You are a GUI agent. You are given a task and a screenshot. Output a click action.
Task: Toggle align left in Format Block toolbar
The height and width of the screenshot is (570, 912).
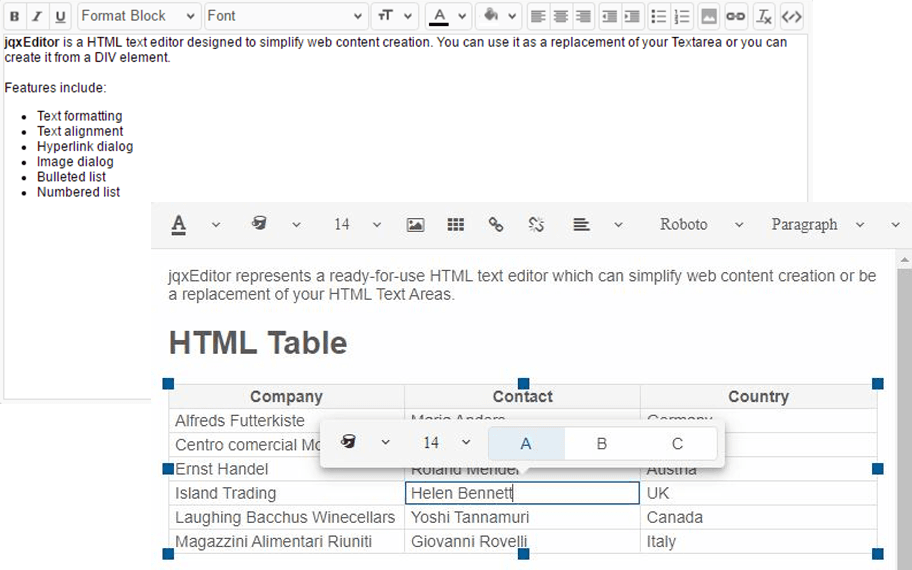tap(538, 16)
